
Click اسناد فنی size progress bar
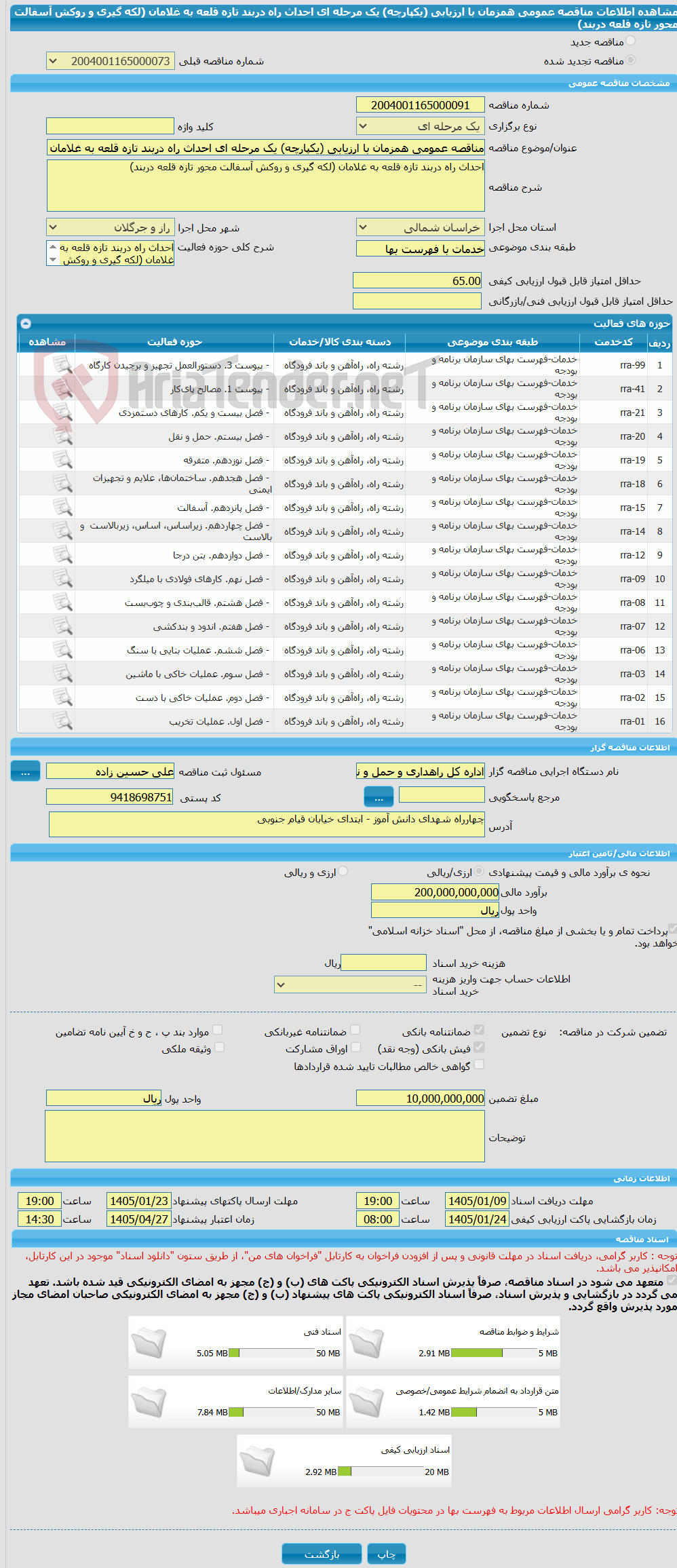272,1353
